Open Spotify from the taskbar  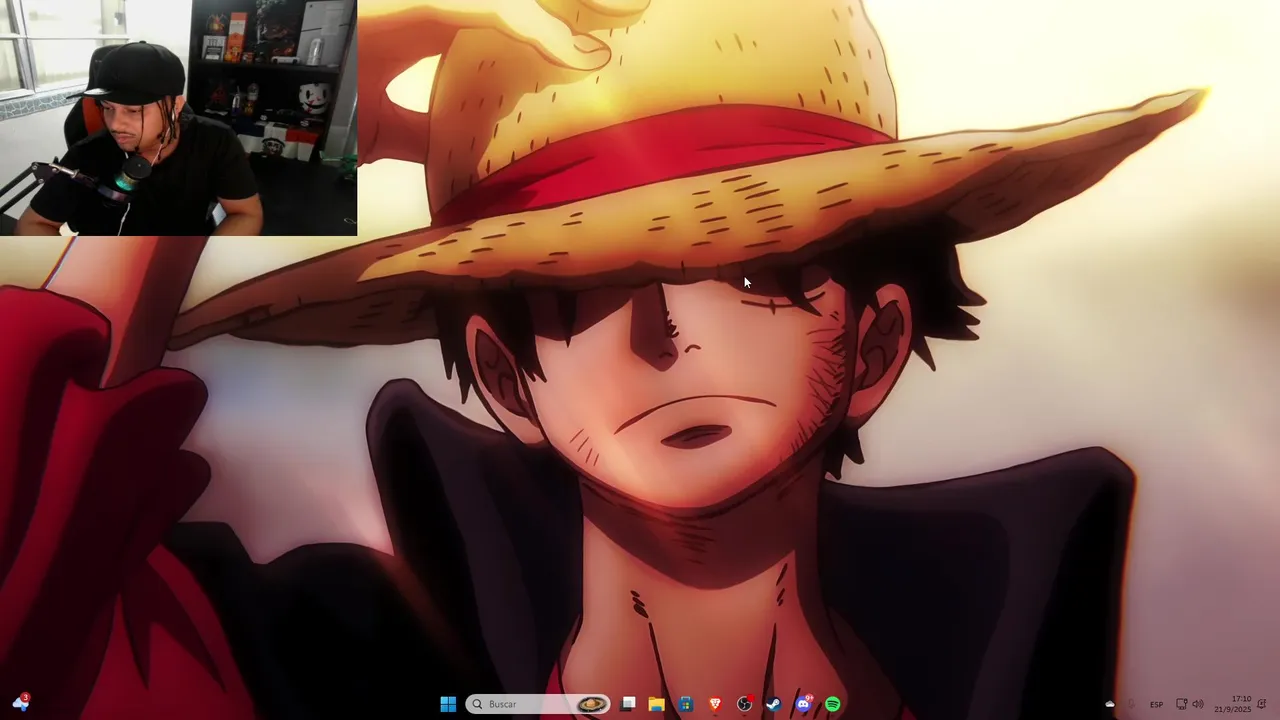[x=832, y=704]
